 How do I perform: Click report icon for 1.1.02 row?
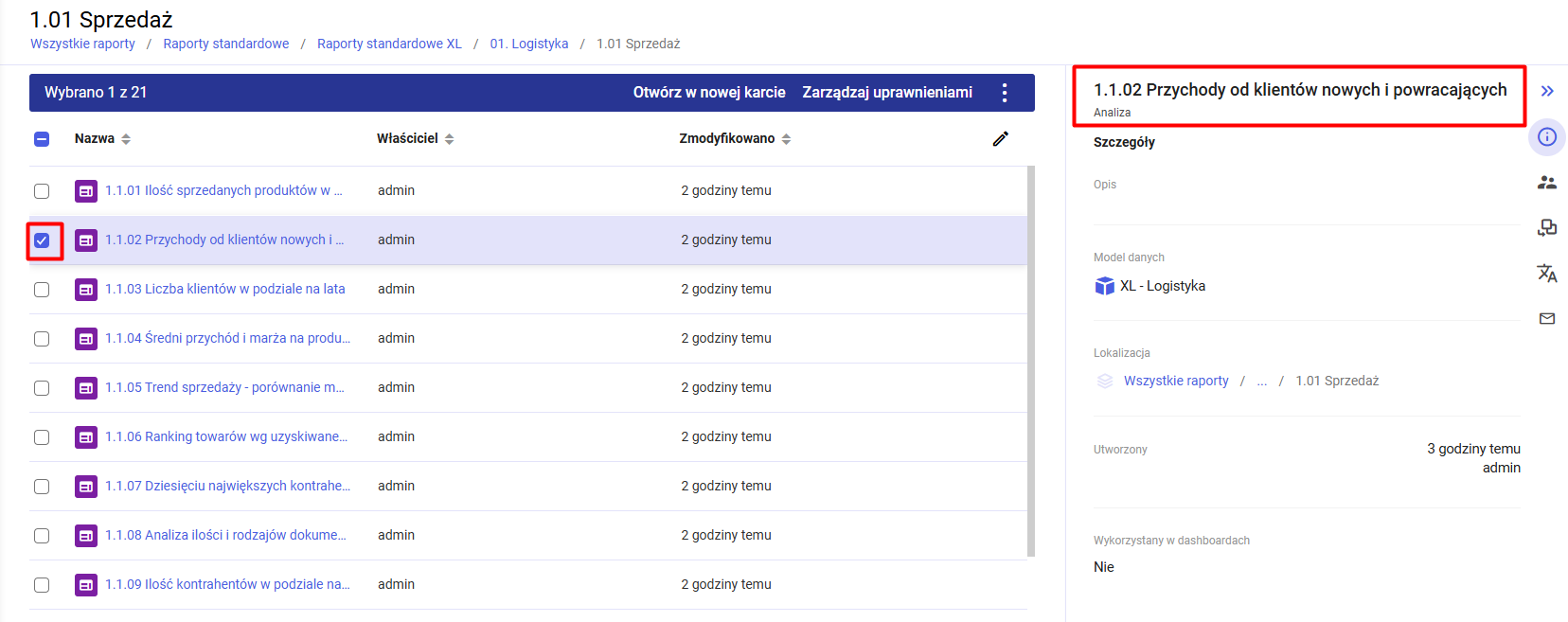click(x=86, y=240)
